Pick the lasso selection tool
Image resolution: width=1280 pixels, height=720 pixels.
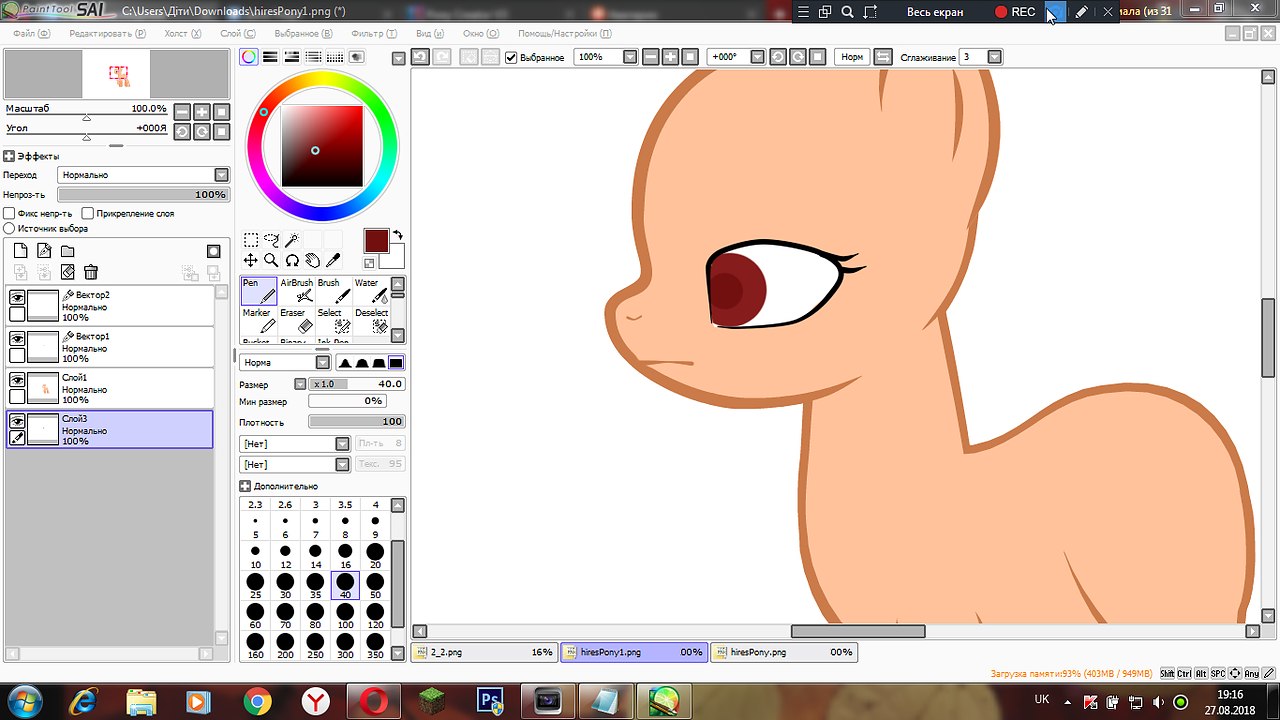point(271,240)
